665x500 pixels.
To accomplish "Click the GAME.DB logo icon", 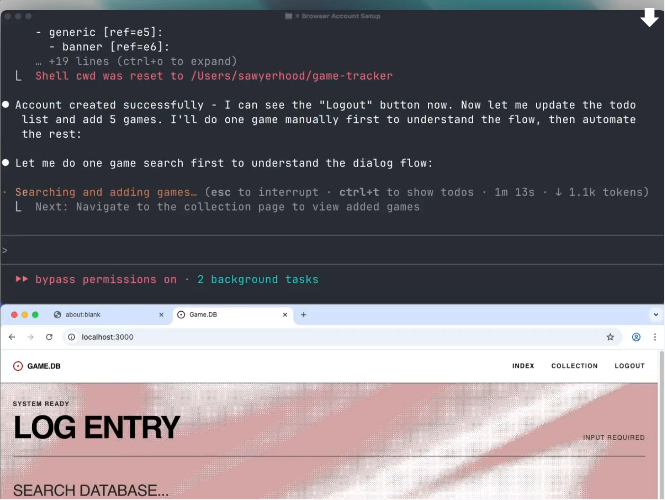I will [18, 366].
